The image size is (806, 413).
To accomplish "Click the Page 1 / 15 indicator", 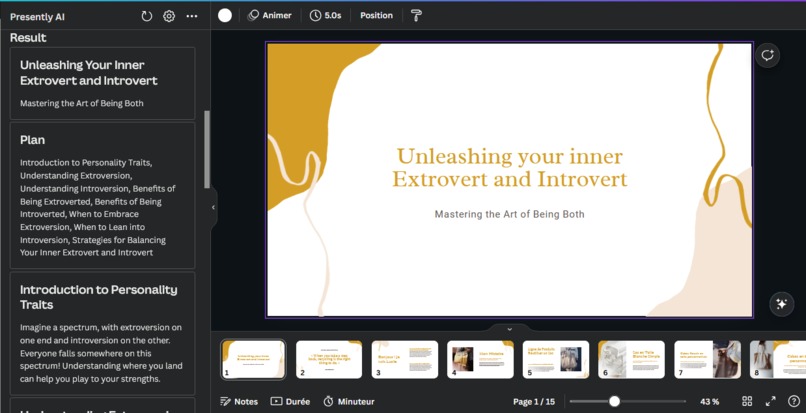I will click(534, 402).
